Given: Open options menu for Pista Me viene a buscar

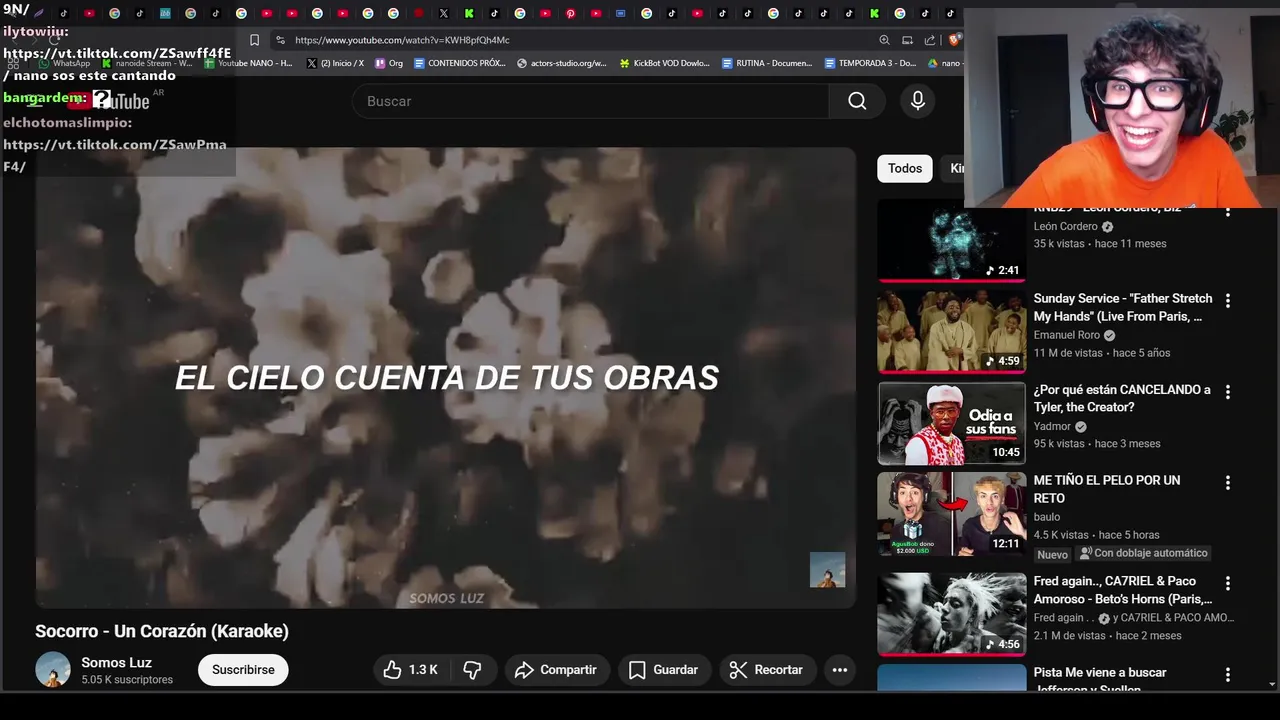Looking at the screenshot, I should click(x=1227, y=675).
